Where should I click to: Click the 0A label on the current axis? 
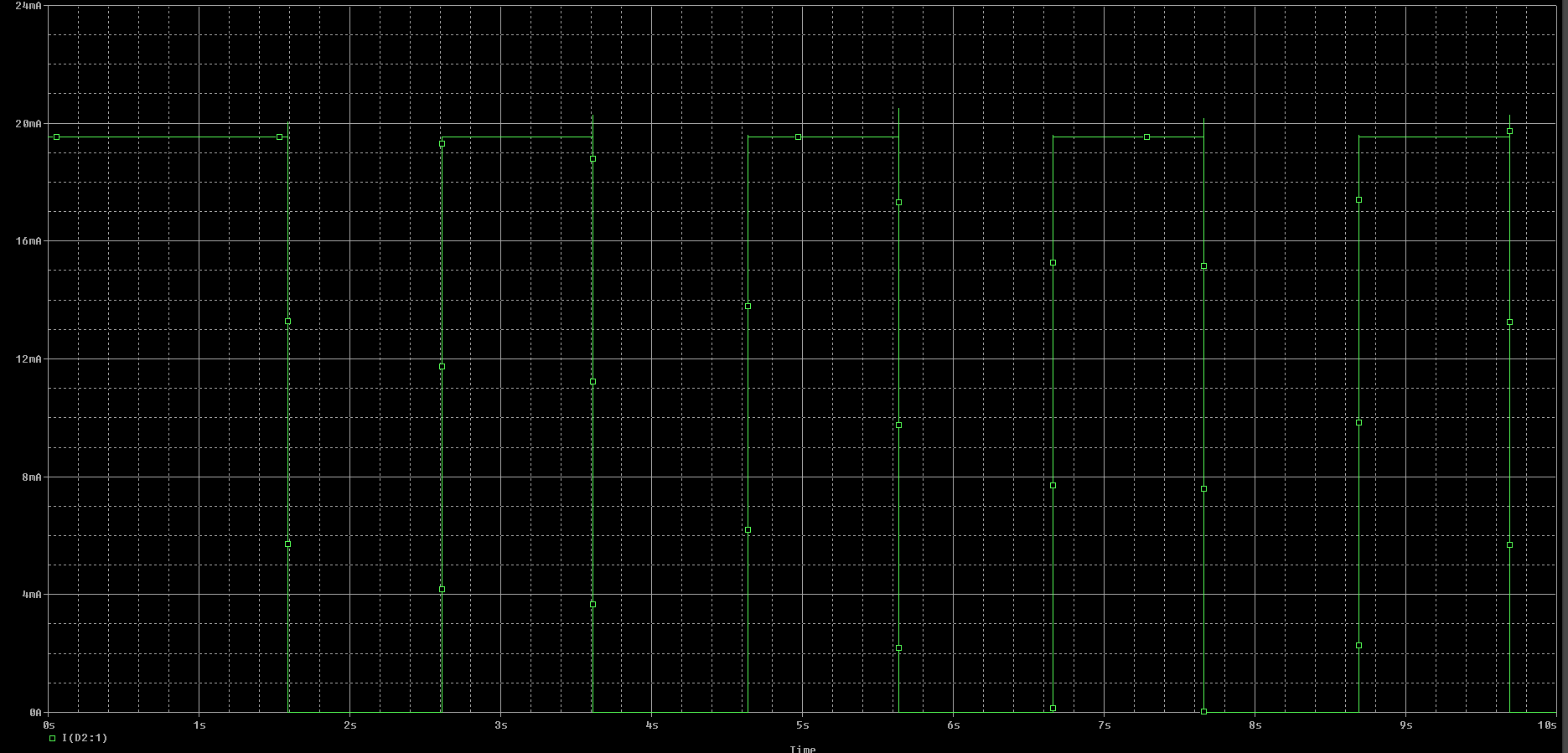pyautogui.click(x=35, y=713)
